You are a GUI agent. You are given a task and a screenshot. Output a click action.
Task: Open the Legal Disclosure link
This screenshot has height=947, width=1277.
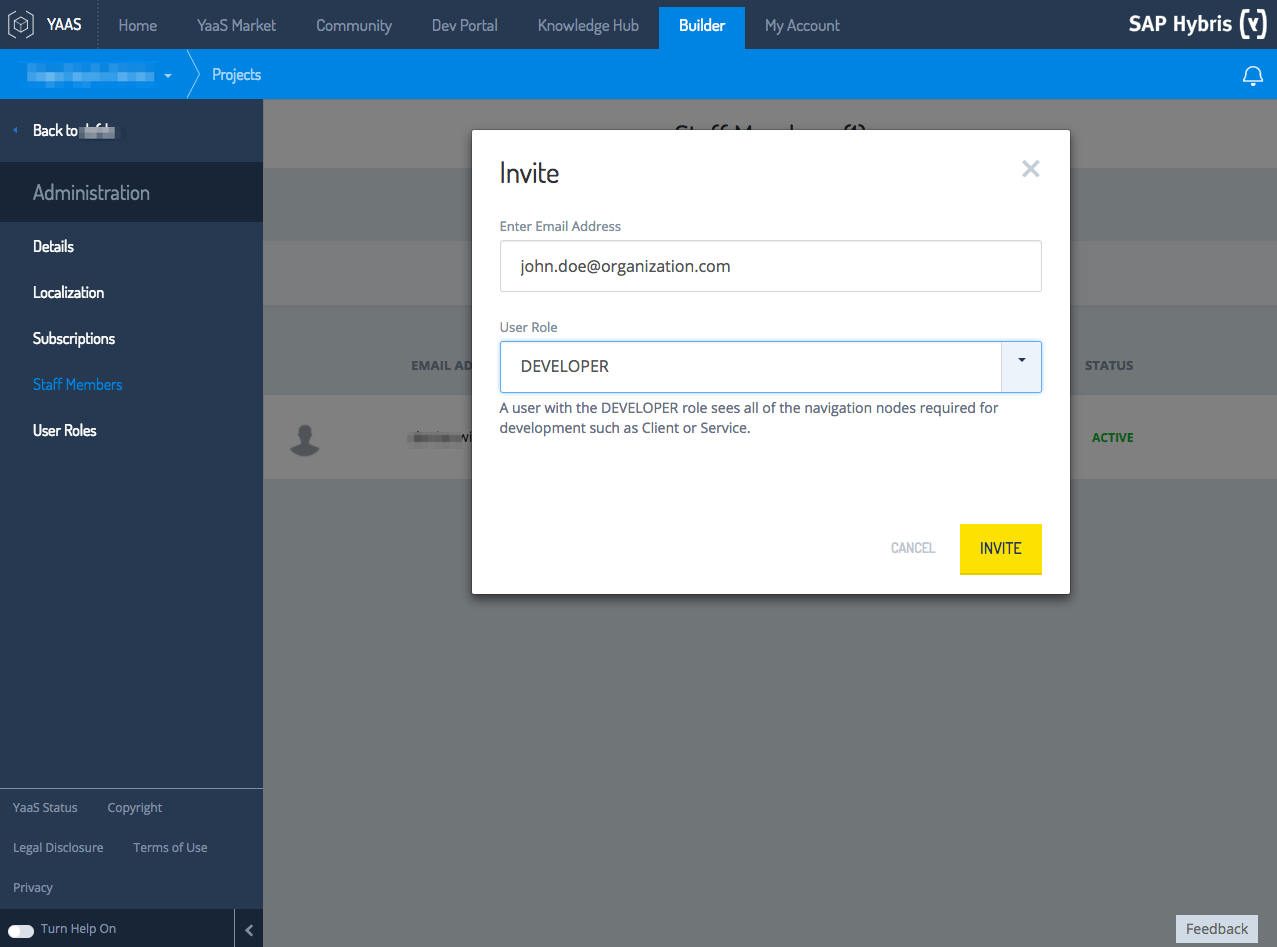tap(58, 848)
